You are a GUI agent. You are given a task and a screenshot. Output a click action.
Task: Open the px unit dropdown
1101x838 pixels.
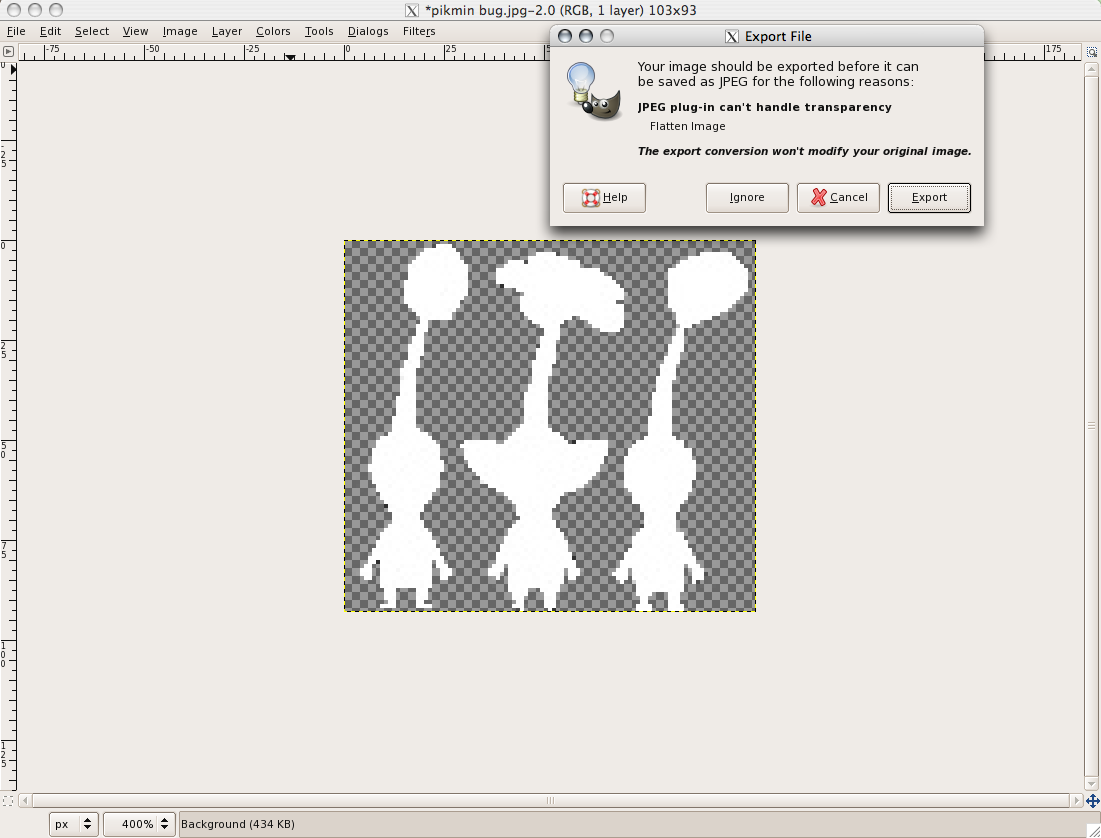click(74, 824)
